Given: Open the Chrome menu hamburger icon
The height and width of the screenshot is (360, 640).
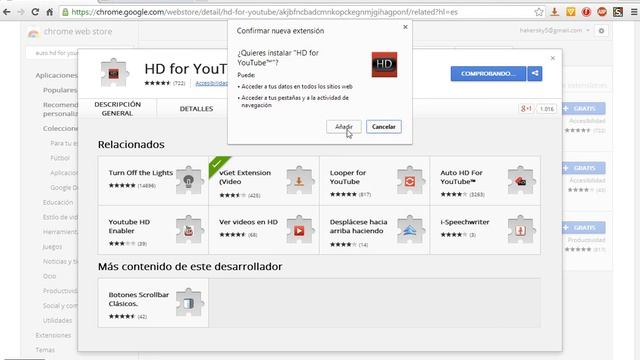Looking at the screenshot, I should (634, 12).
